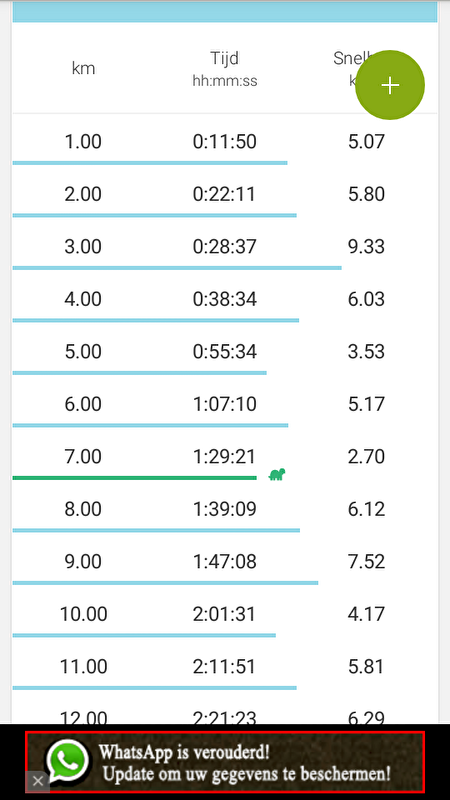Select the 4.00 km split row
Screen dimensions: 450x800
(225, 299)
